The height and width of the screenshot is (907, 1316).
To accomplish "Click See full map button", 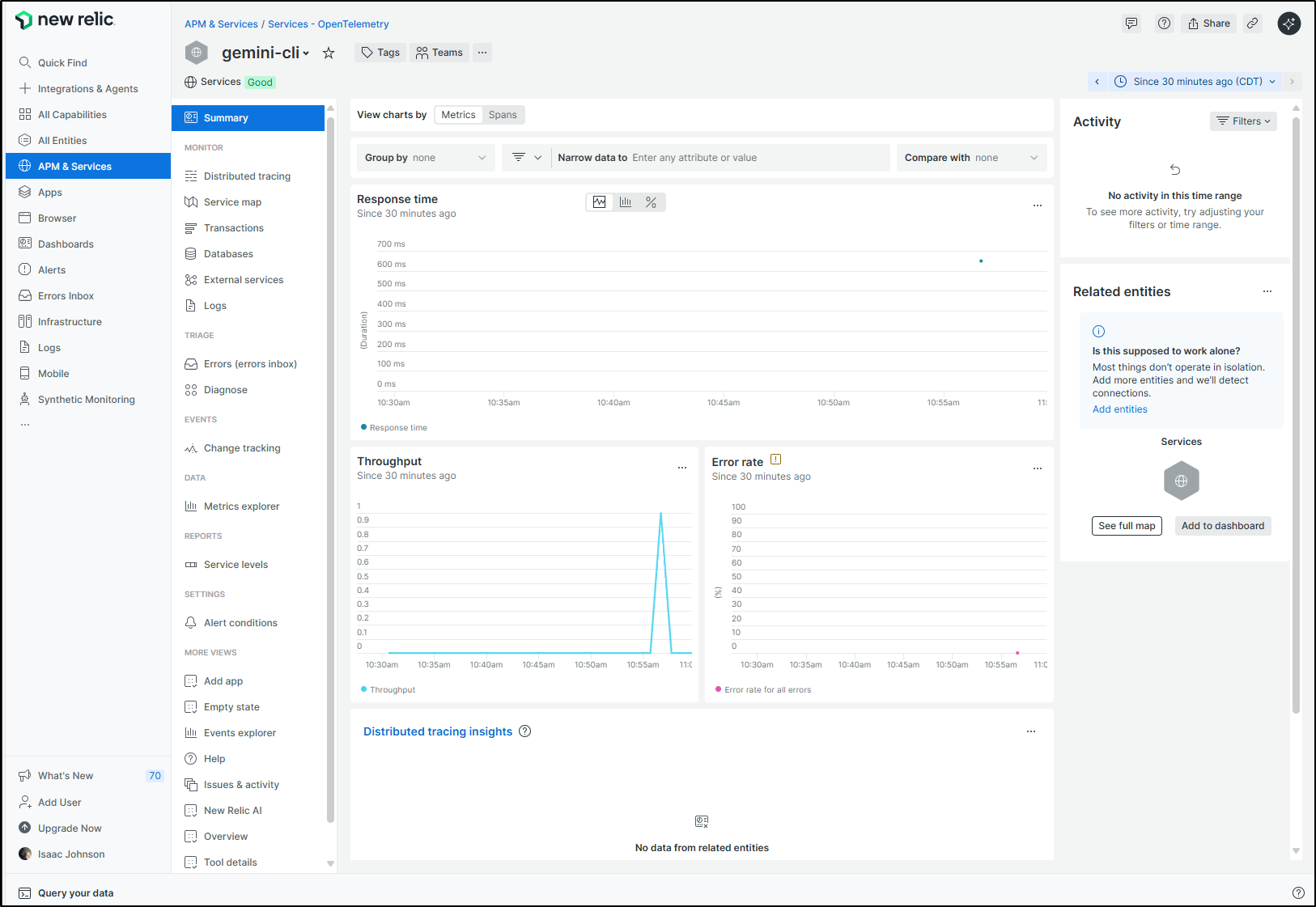I will pyautogui.click(x=1127, y=526).
